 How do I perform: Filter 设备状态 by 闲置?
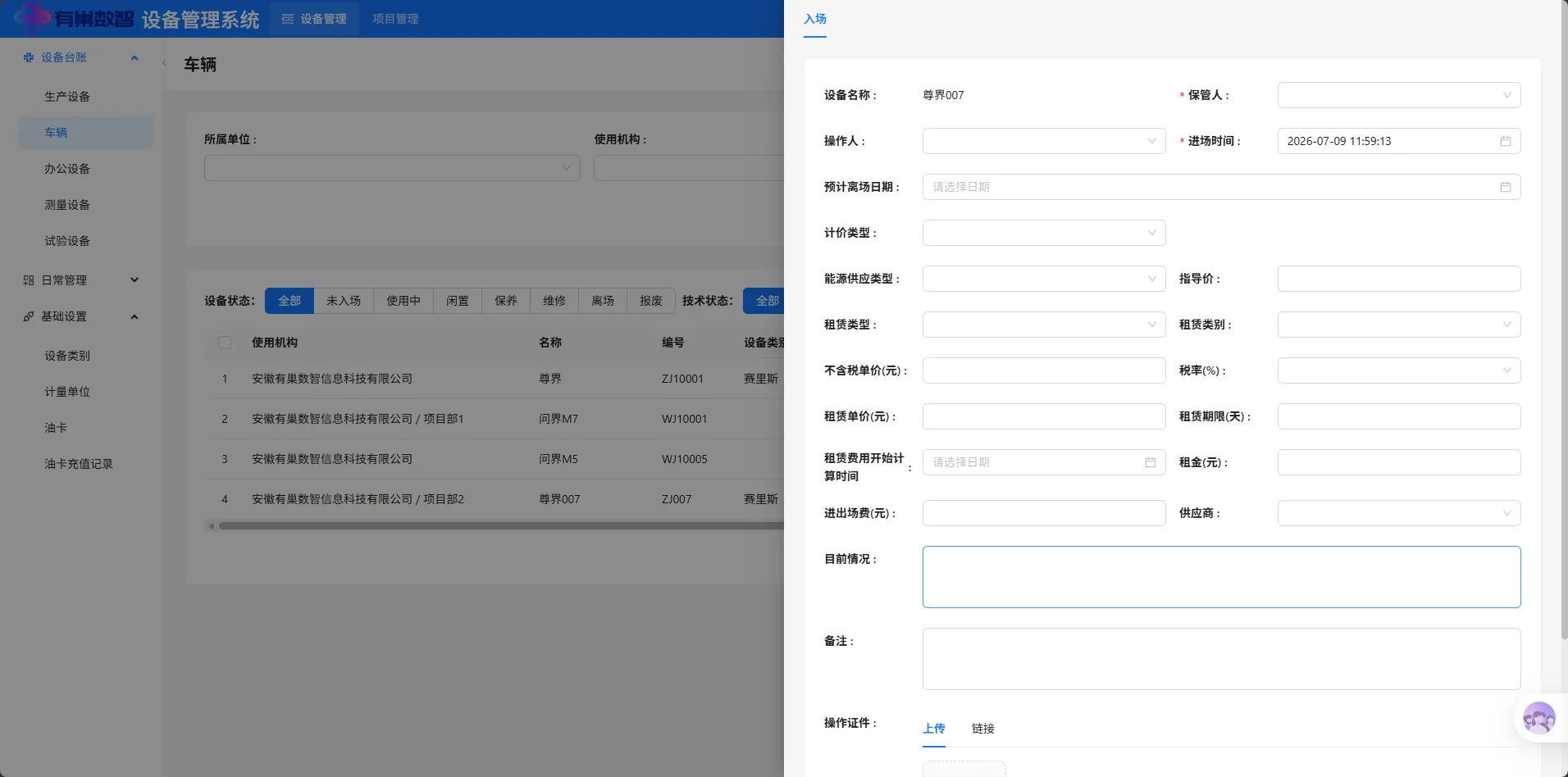pyautogui.click(x=458, y=301)
